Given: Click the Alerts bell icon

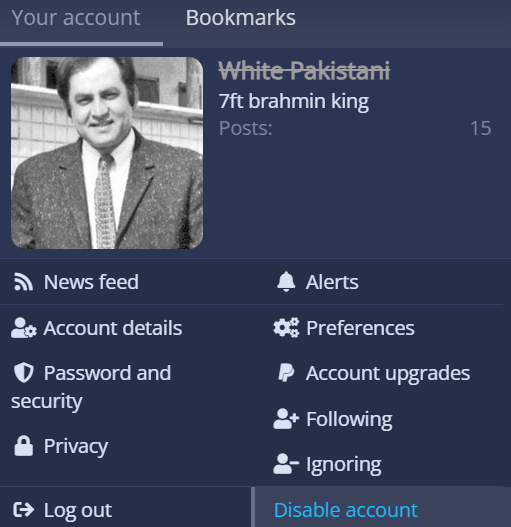Looking at the screenshot, I should (x=286, y=281).
